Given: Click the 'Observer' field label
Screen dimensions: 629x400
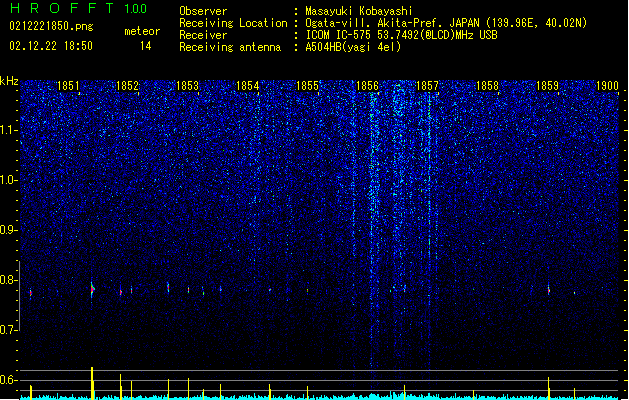Looking at the screenshot, I should (x=203, y=11).
